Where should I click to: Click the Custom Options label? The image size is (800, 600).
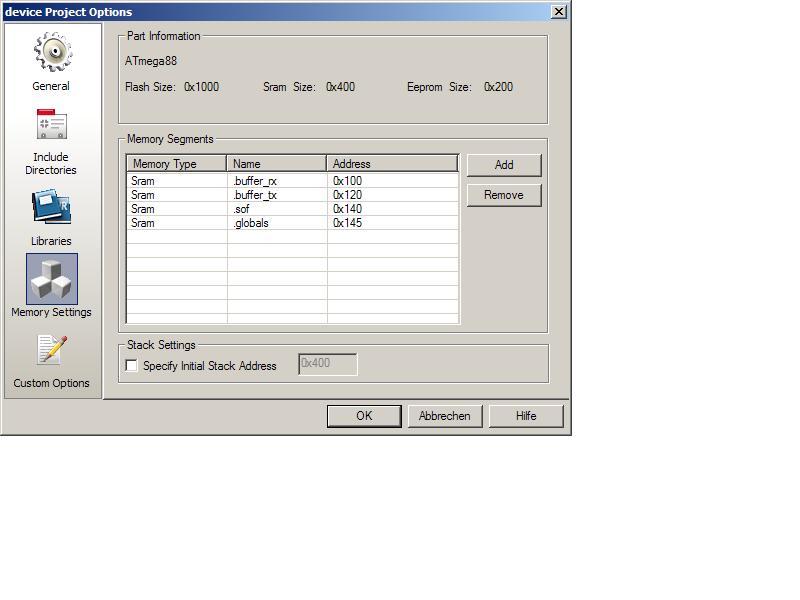tap(52, 383)
